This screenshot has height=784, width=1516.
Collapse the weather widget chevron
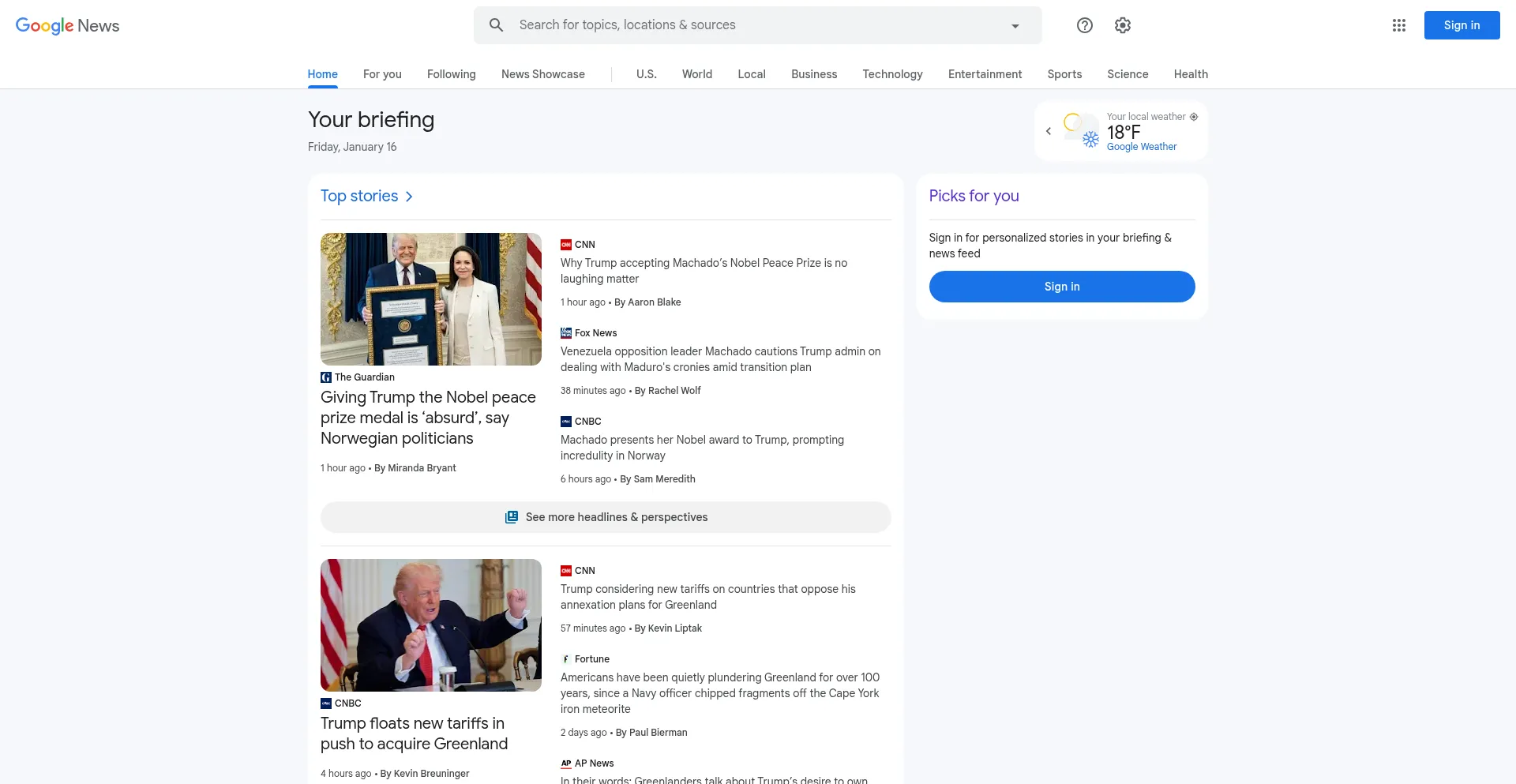coord(1049,130)
